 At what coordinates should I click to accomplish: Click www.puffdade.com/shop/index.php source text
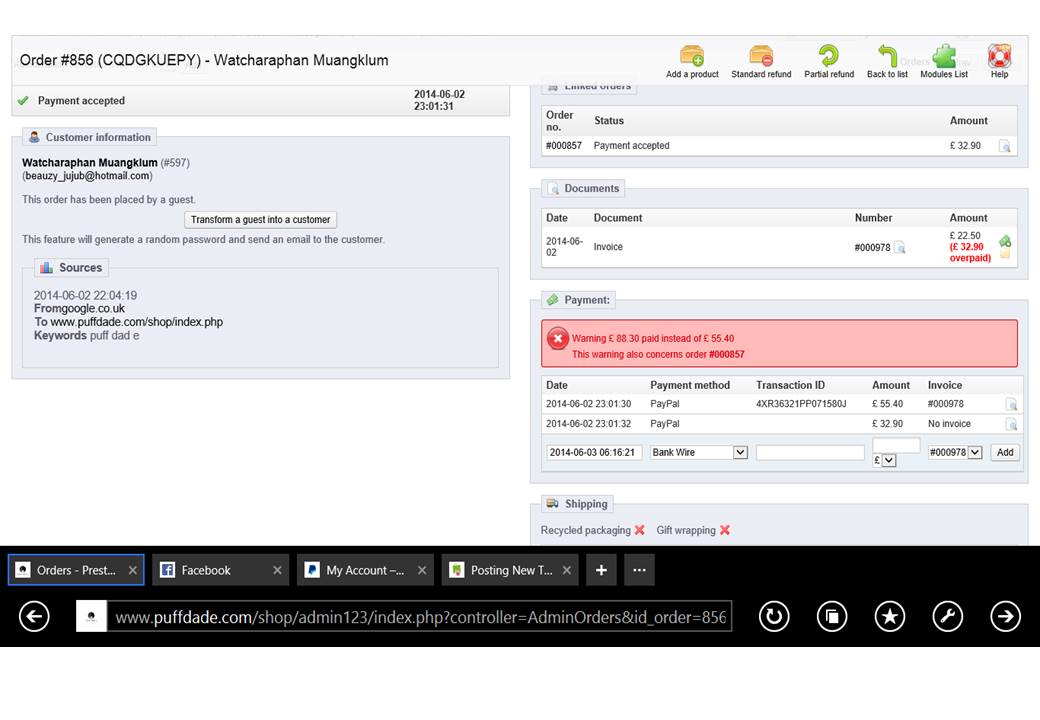point(137,322)
